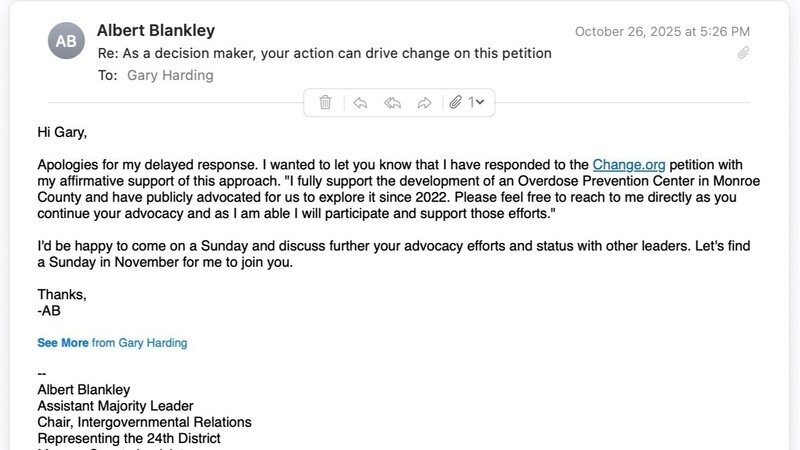This screenshot has height=450, width=800.
Task: Click See More from Gary Harding
Action: point(63,343)
